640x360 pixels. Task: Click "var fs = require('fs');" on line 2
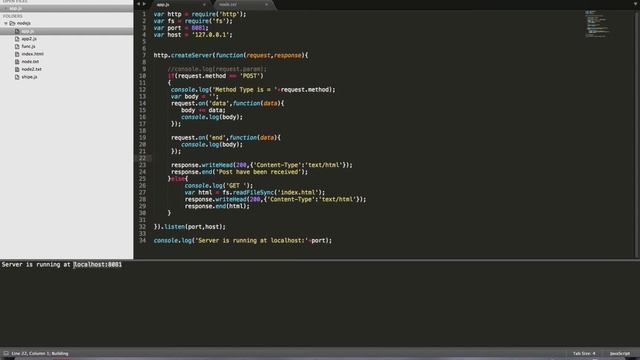(193, 21)
